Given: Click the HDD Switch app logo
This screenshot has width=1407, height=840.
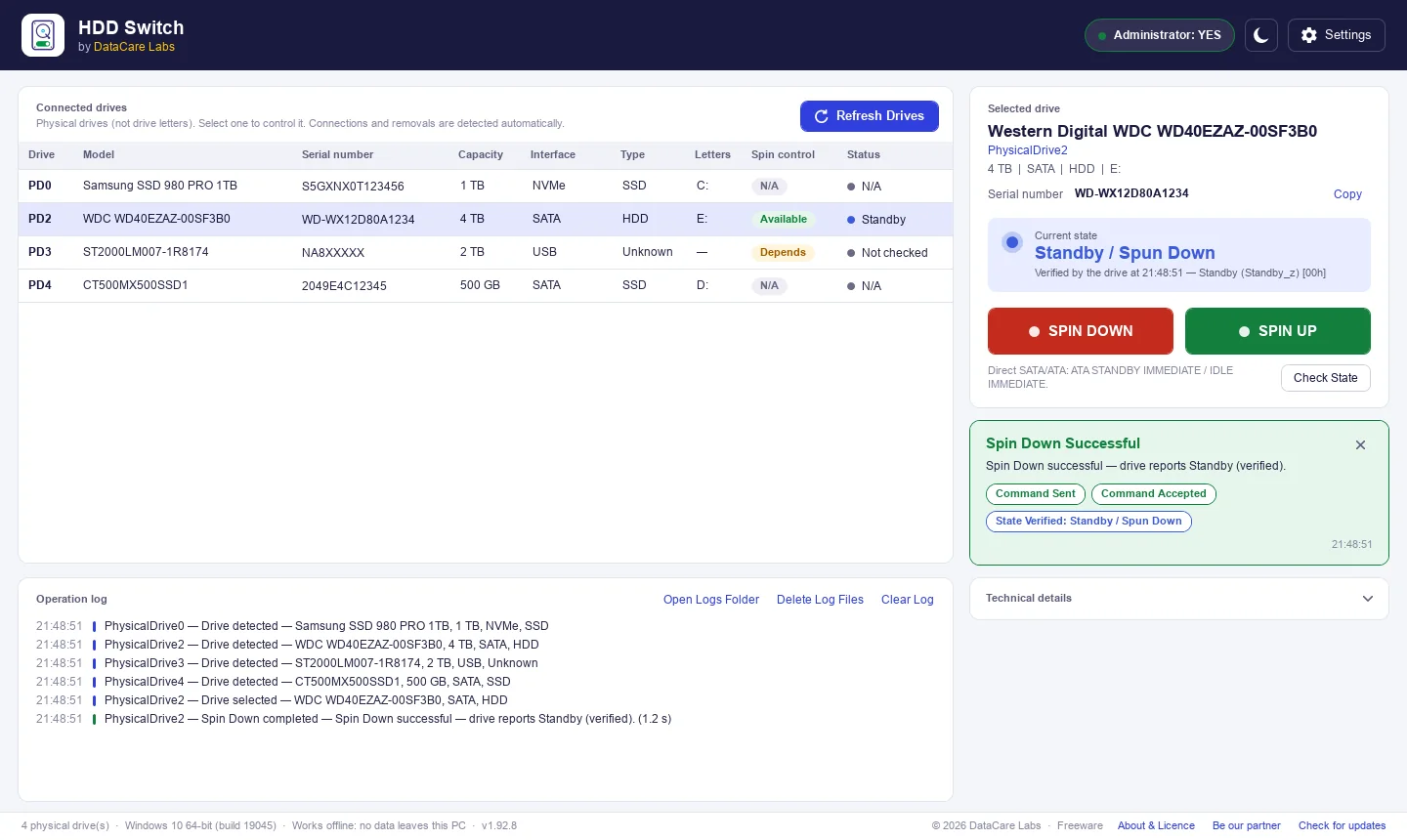Looking at the screenshot, I should tap(43, 35).
